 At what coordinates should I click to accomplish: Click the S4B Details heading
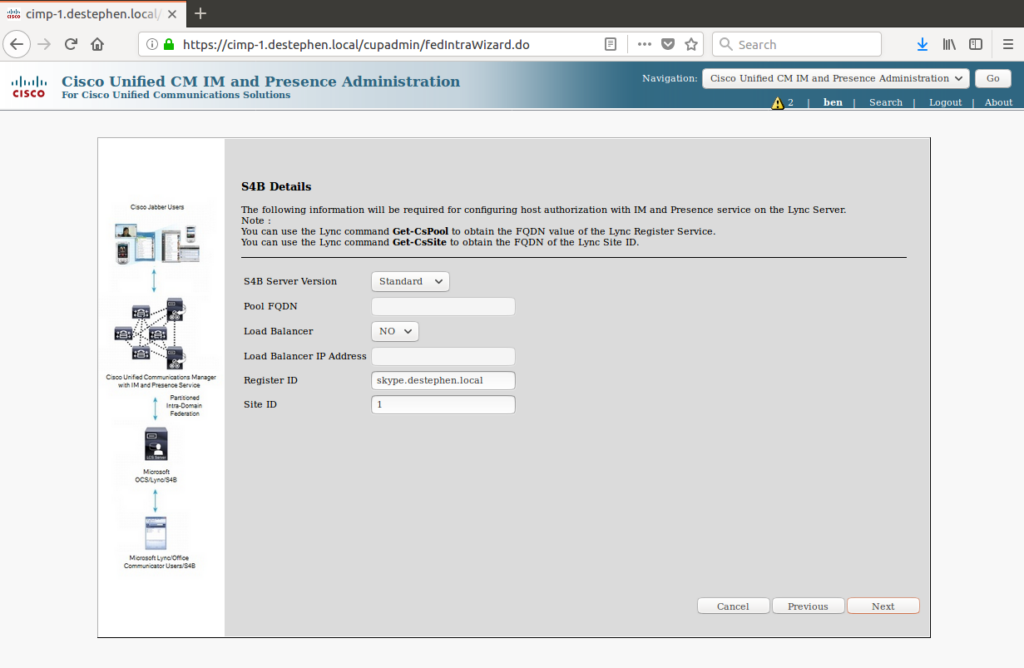click(276, 187)
